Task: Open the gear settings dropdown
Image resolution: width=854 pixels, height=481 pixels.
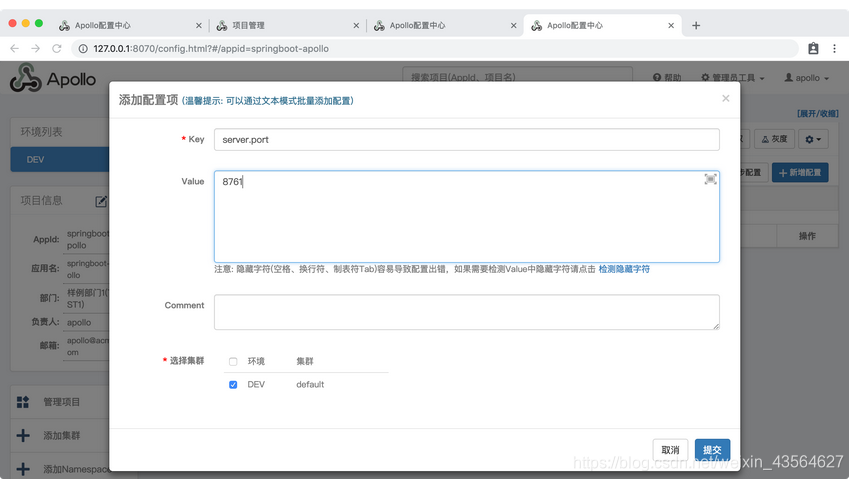Action: [x=813, y=139]
